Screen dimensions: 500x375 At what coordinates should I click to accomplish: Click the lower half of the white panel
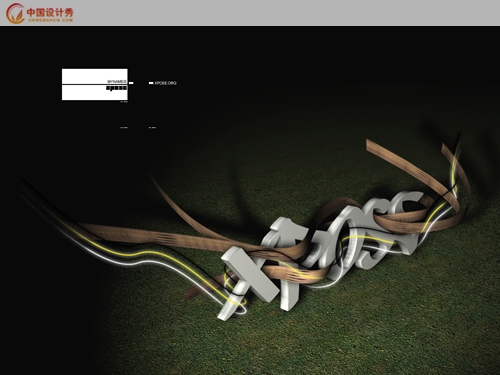tap(95, 93)
